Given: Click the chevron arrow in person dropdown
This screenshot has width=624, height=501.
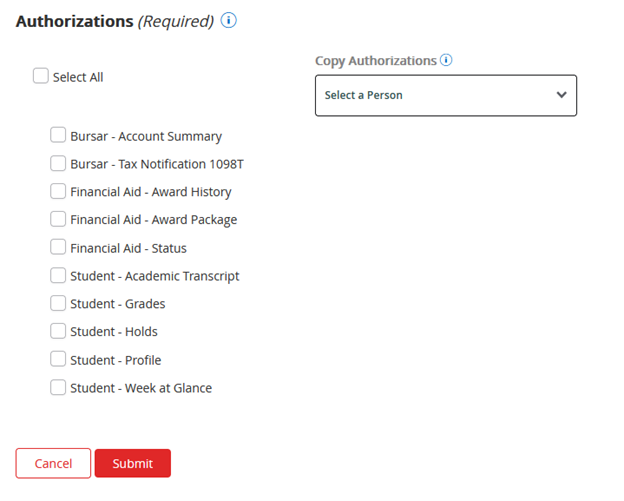Looking at the screenshot, I should (x=561, y=95).
